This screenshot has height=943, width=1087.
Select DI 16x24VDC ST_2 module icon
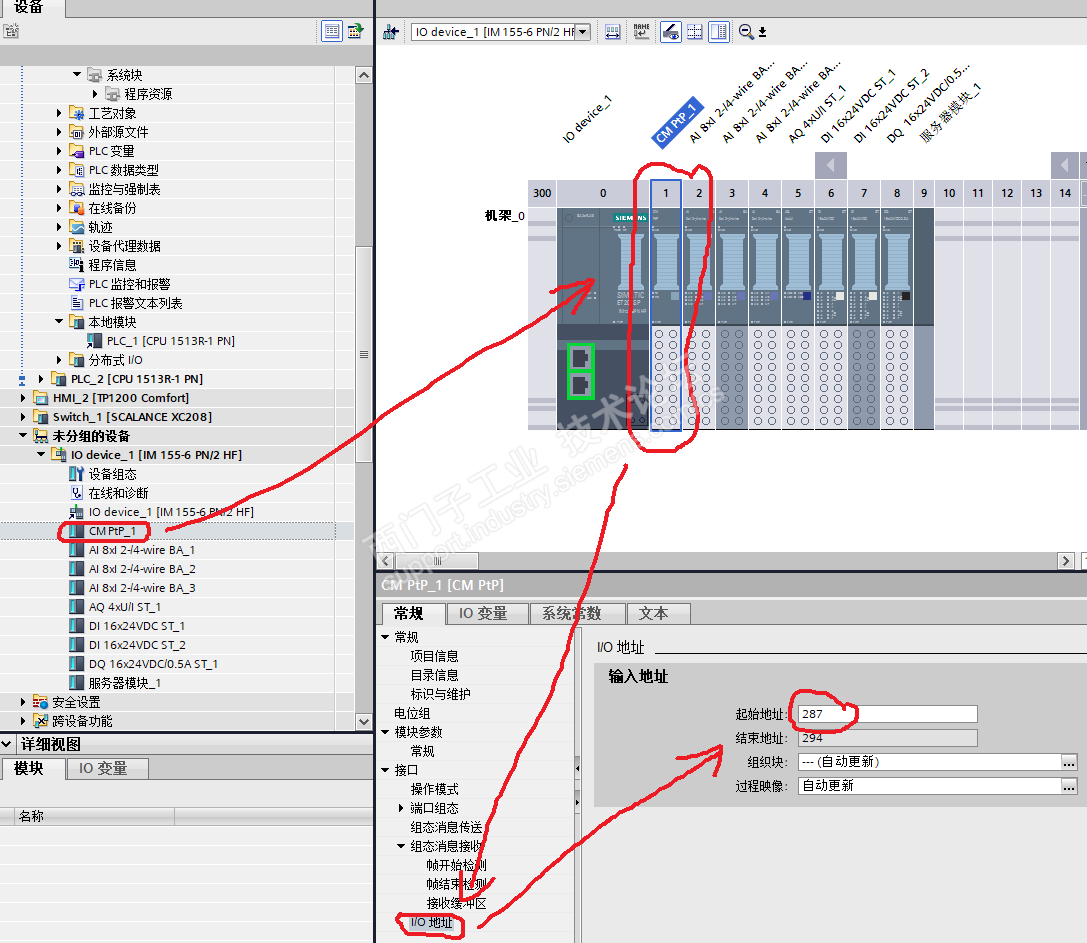(x=76, y=645)
